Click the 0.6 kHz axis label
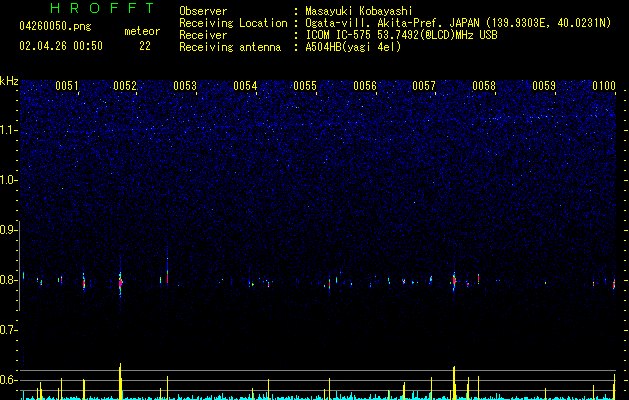The height and width of the screenshot is (400, 629). 8,380
